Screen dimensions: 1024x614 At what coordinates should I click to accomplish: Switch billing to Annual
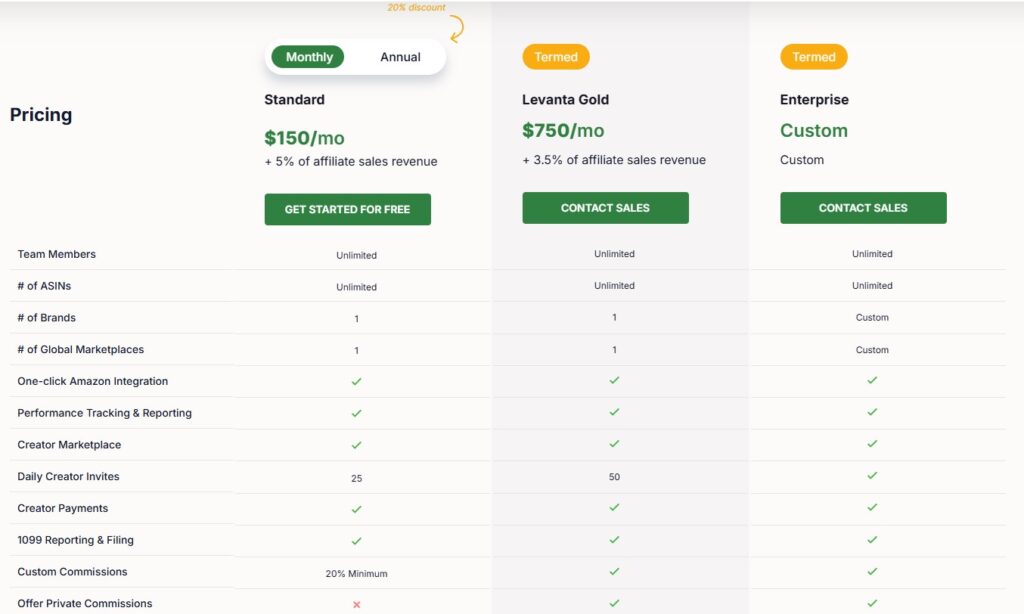click(x=400, y=57)
